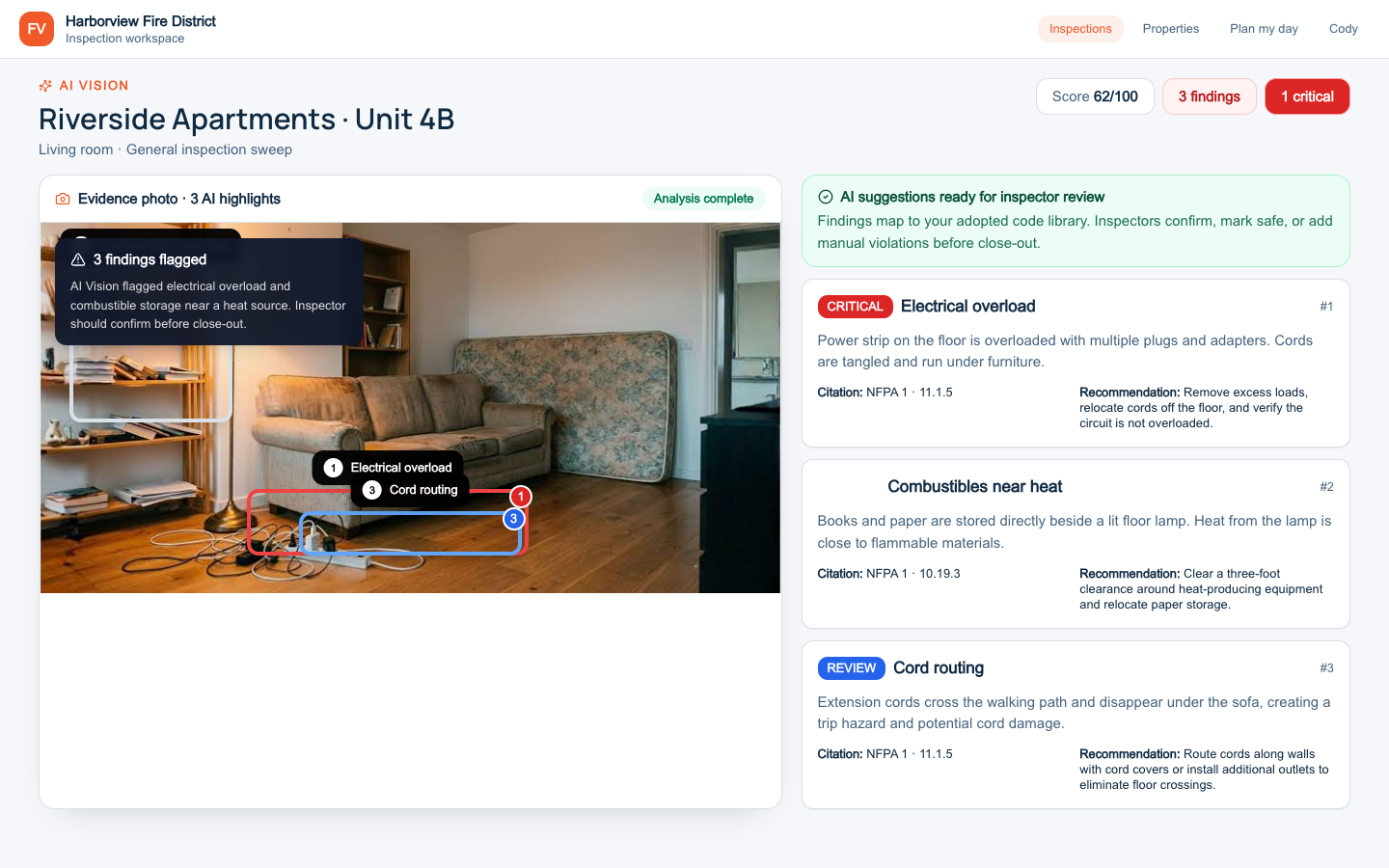Screen dimensions: 1389x868
Task: Click the camera icon beside Evidence photo
Action: click(x=63, y=199)
